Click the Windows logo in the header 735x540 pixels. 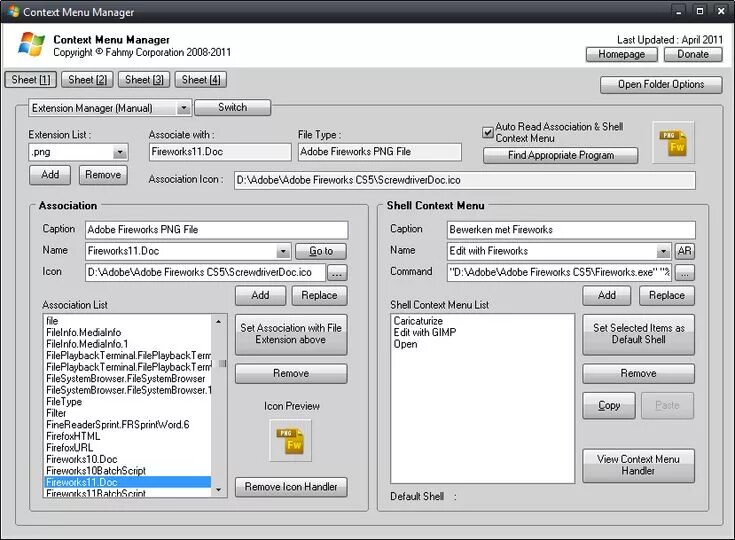click(31, 45)
